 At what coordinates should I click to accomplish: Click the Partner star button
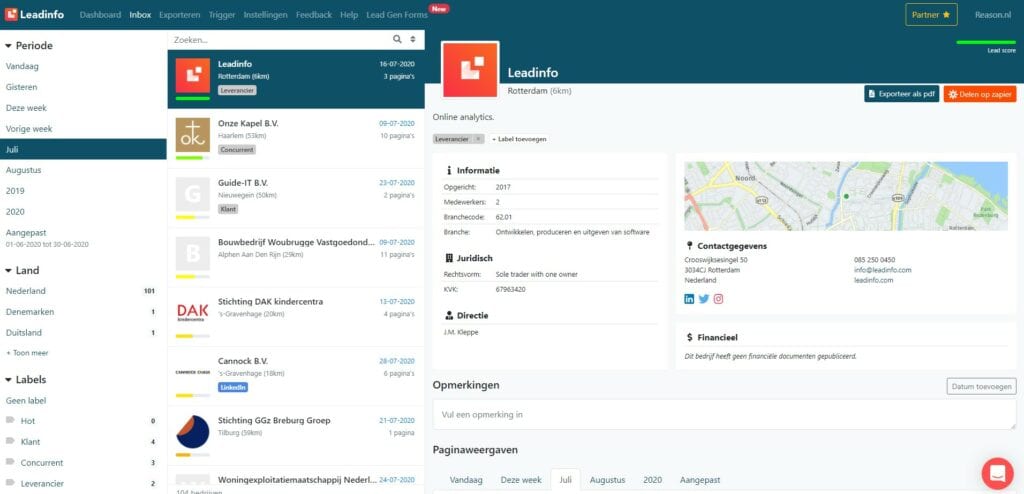[931, 14]
